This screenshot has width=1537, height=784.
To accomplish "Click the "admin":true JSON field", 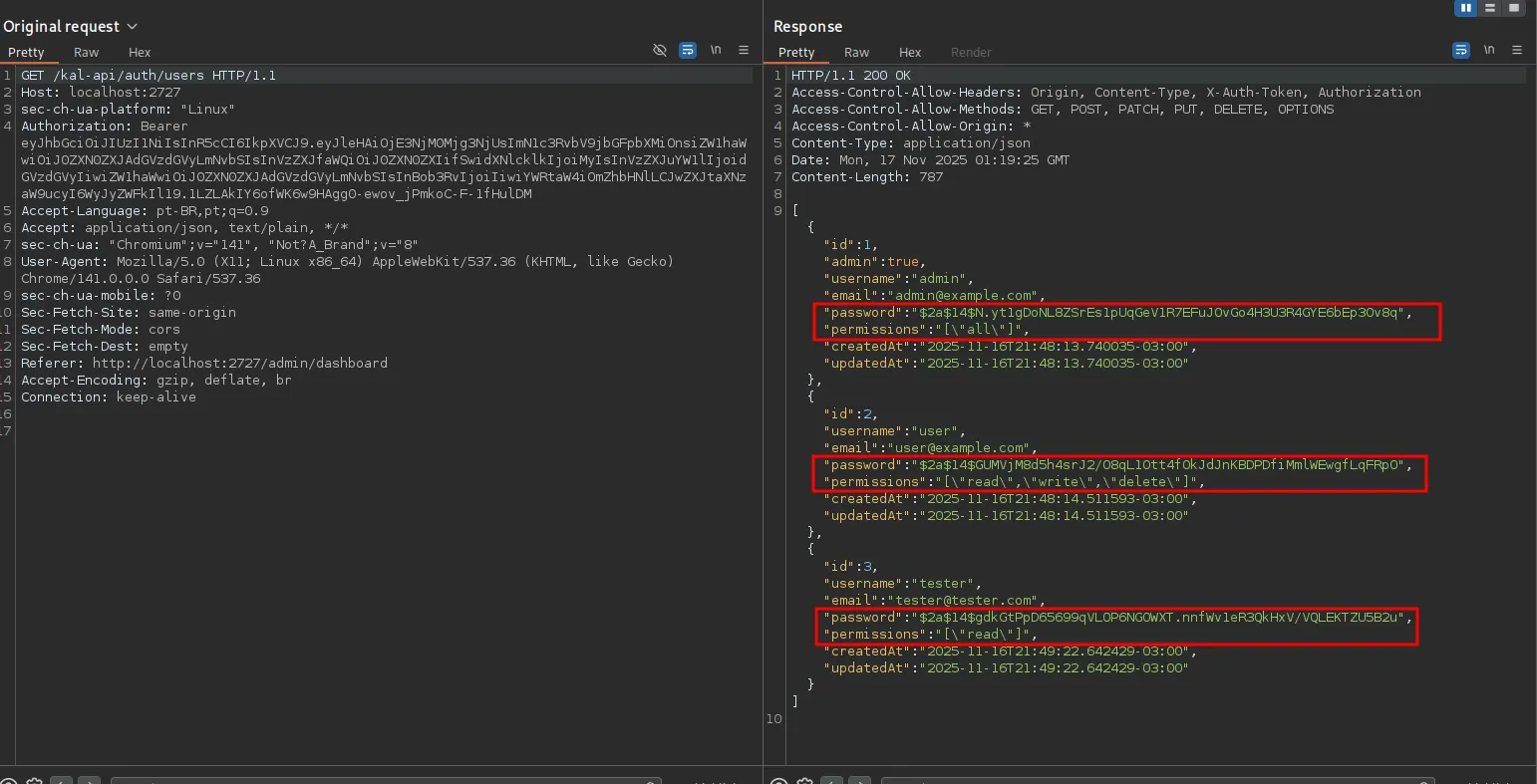I will point(874,262).
